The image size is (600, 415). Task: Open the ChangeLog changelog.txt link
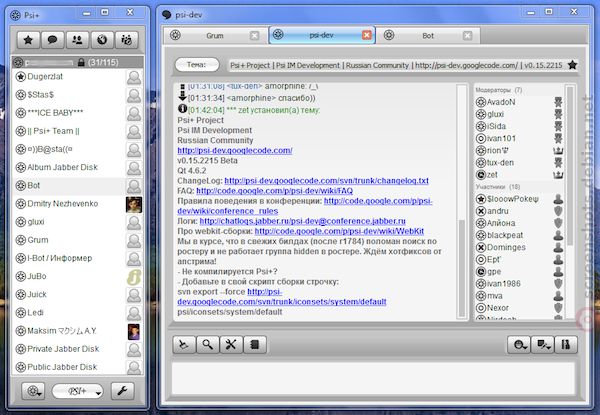tap(326, 181)
